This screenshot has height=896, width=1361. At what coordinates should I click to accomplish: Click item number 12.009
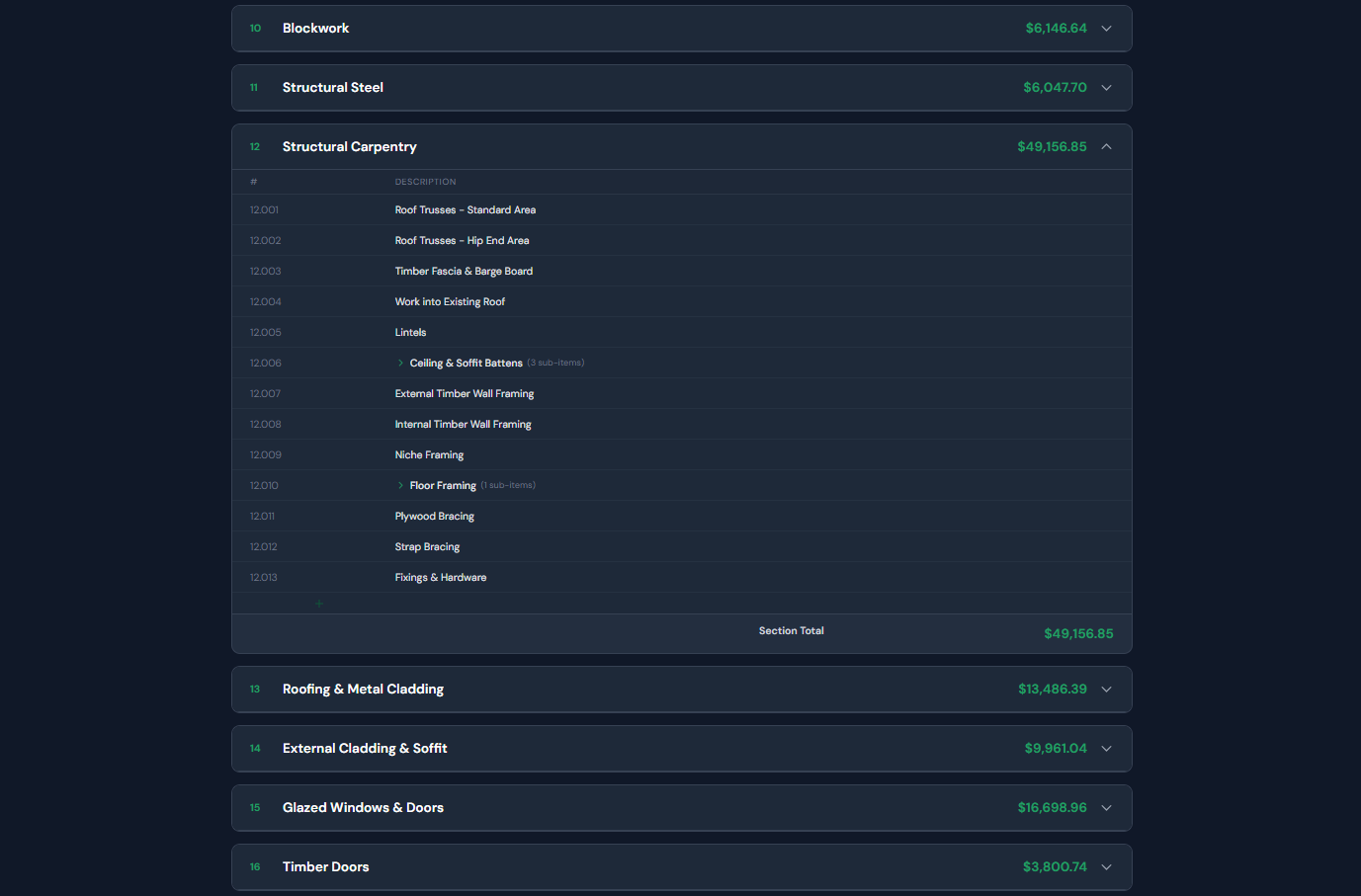[x=265, y=455]
